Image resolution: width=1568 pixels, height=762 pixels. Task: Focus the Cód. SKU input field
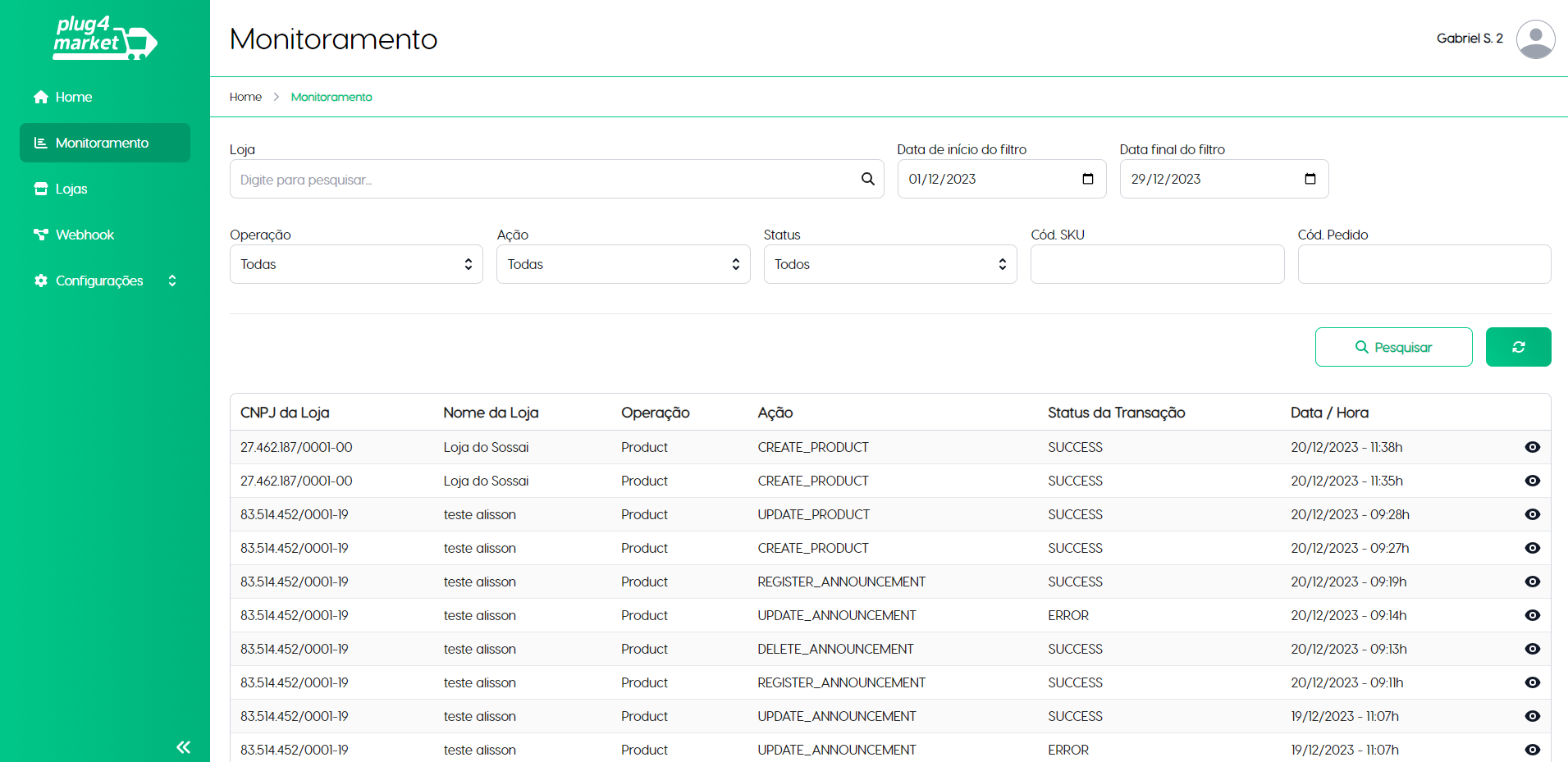[x=1157, y=264]
